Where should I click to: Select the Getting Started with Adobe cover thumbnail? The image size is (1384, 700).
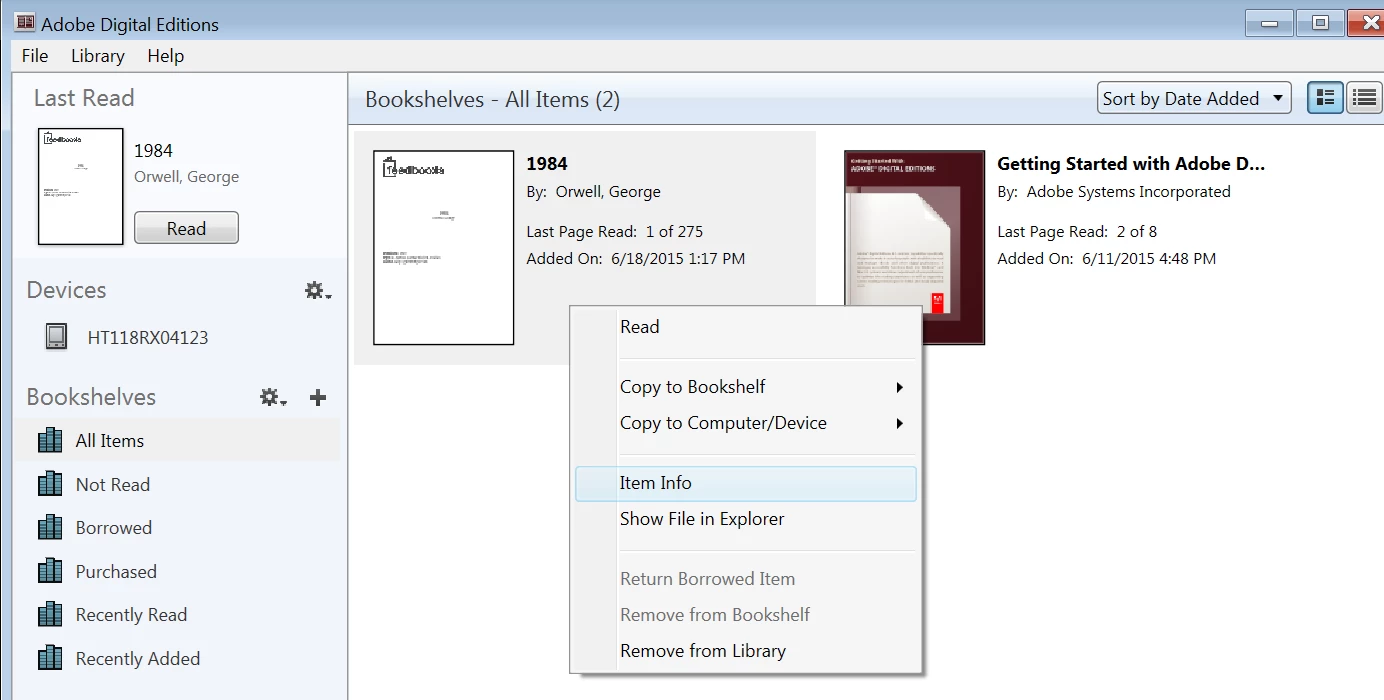[x=915, y=248]
